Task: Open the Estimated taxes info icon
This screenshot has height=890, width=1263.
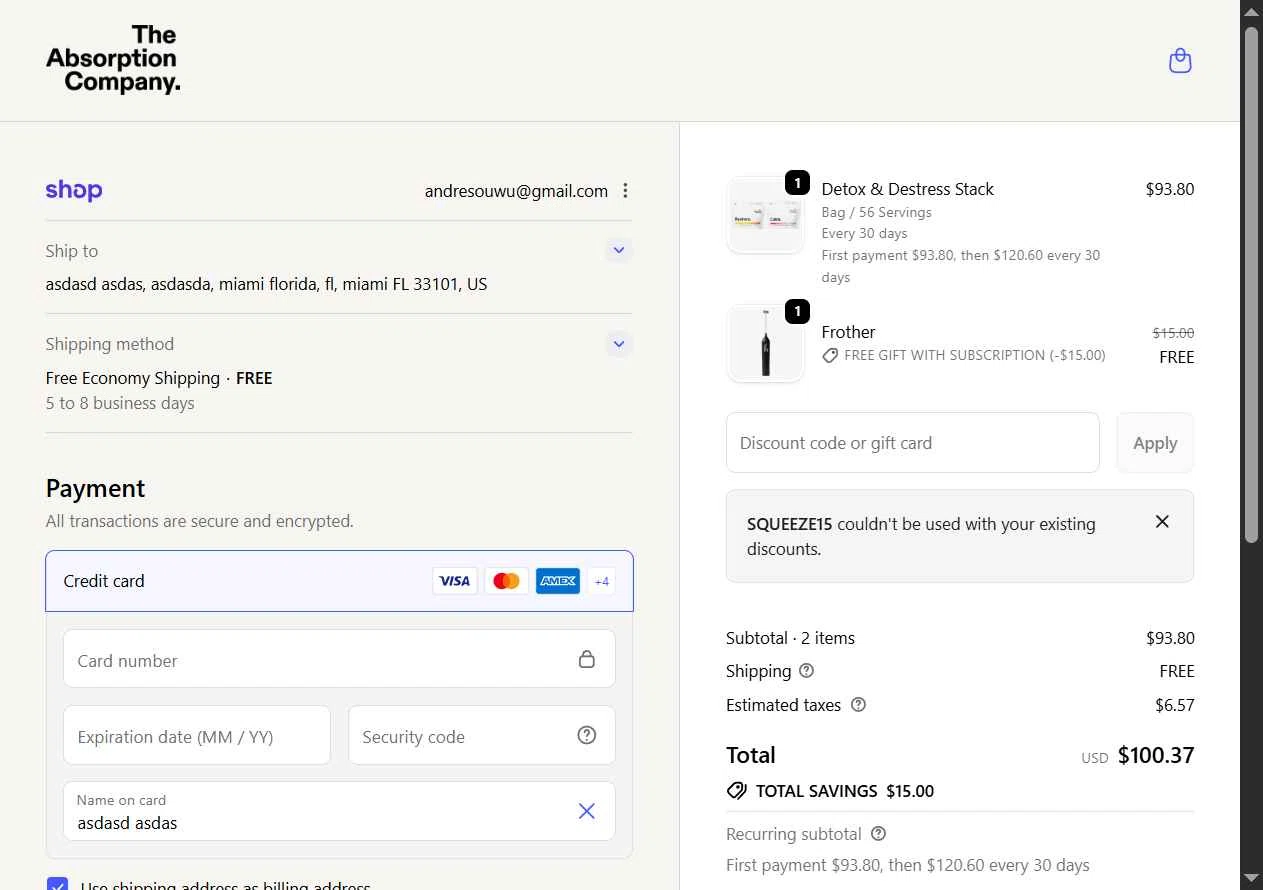Action: 858,705
